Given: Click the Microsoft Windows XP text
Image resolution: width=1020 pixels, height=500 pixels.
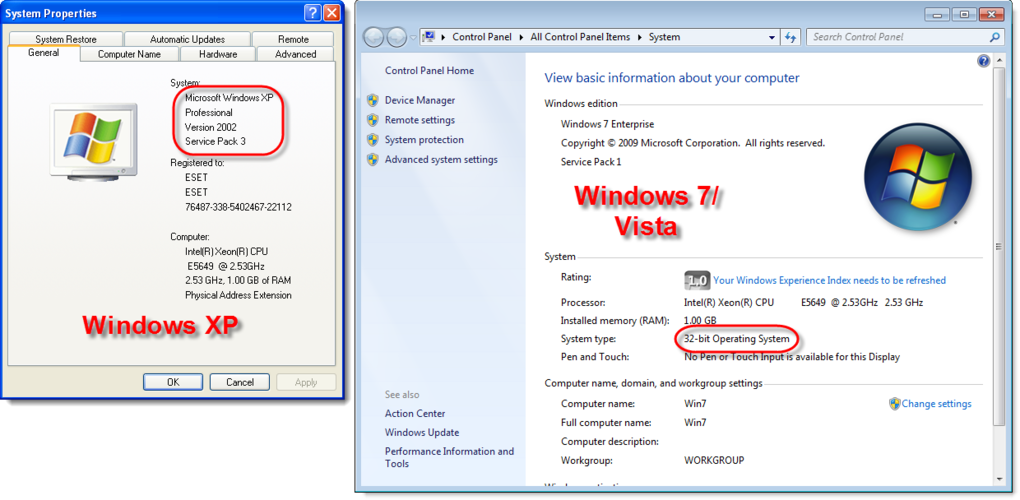Looking at the screenshot, I should [x=227, y=98].
